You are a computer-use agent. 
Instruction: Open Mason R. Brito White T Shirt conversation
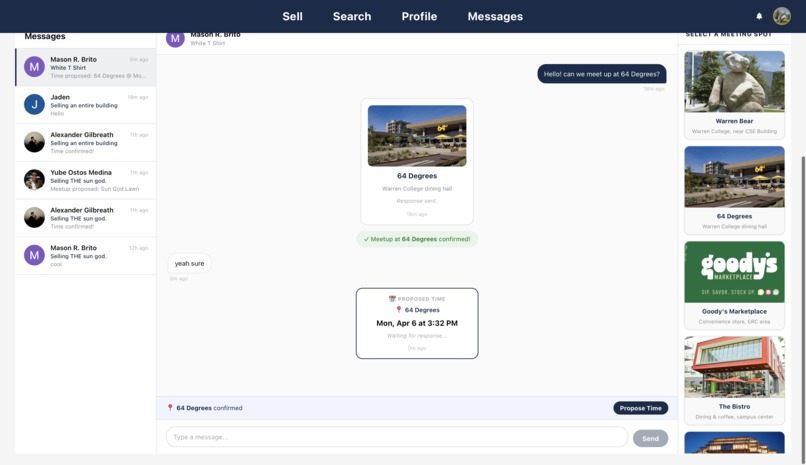click(86, 67)
